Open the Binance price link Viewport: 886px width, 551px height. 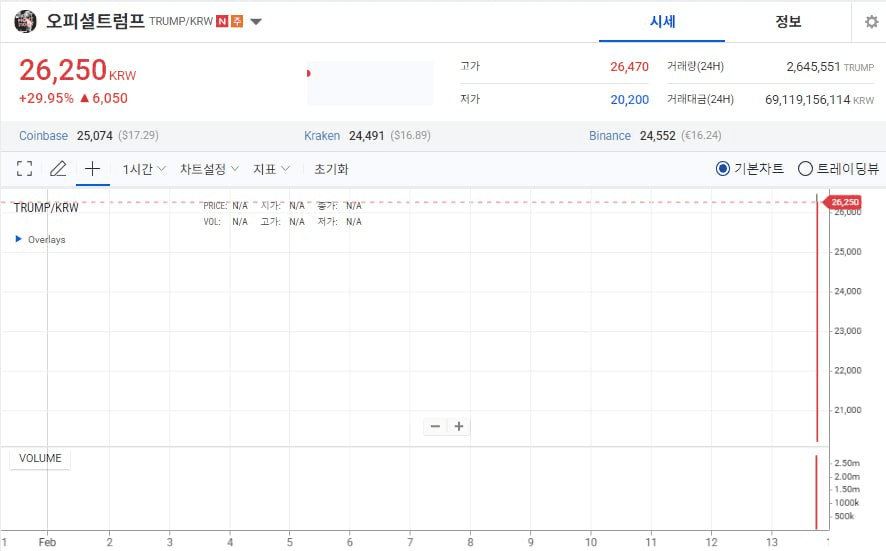[x=610, y=136]
